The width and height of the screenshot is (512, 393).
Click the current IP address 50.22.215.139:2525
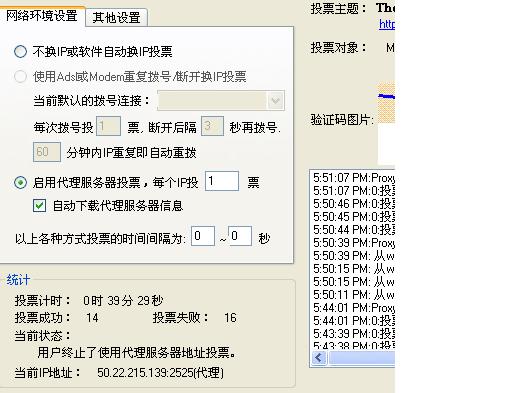(160, 373)
